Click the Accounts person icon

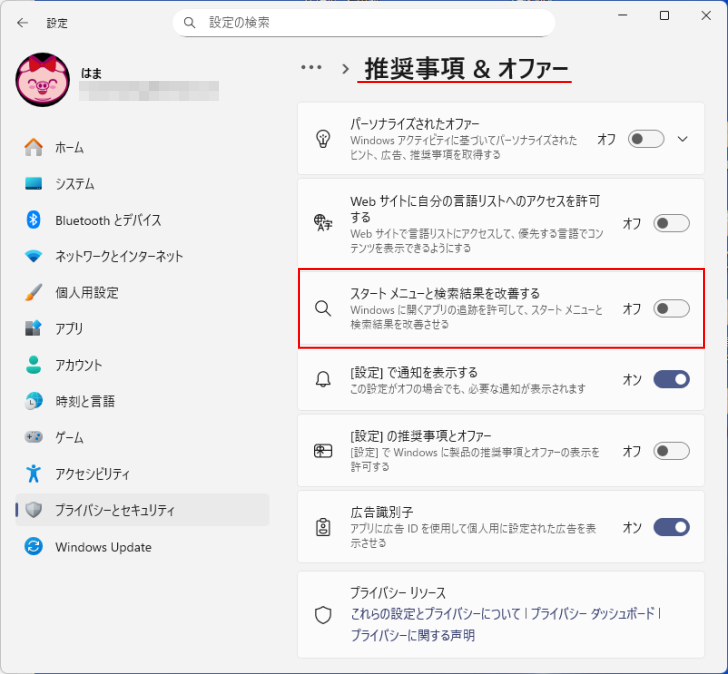[33, 364]
